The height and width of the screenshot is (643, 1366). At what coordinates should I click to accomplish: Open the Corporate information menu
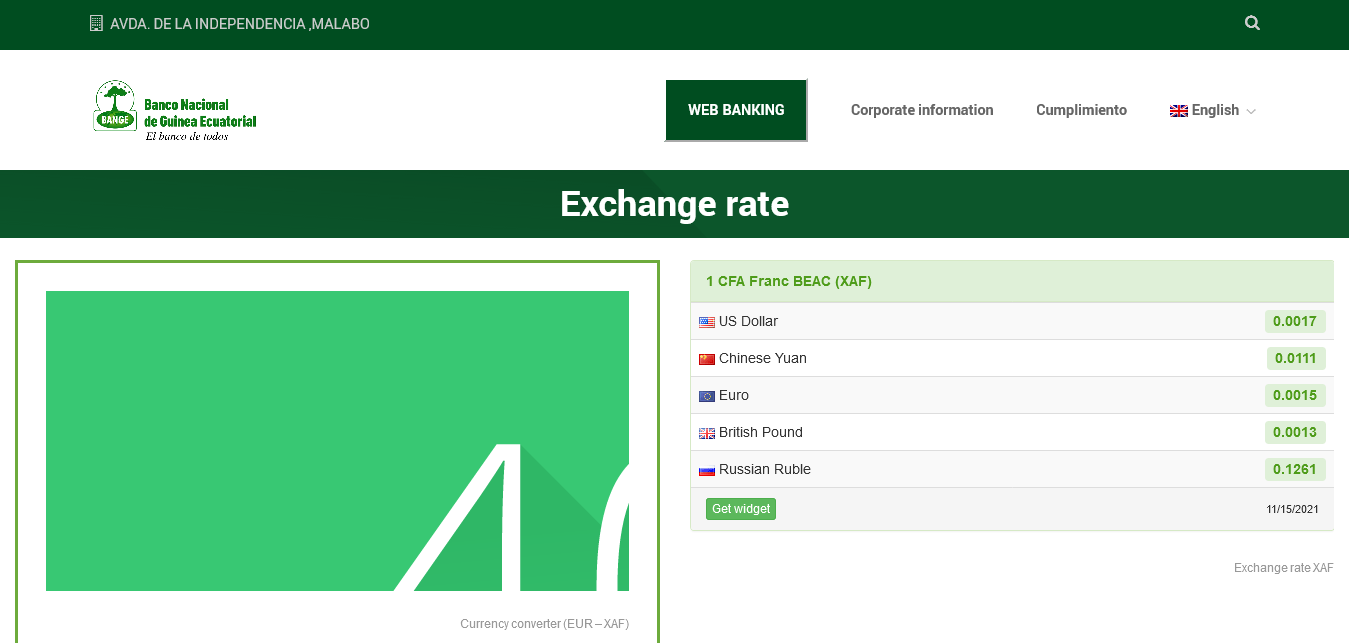pyautogui.click(x=922, y=110)
